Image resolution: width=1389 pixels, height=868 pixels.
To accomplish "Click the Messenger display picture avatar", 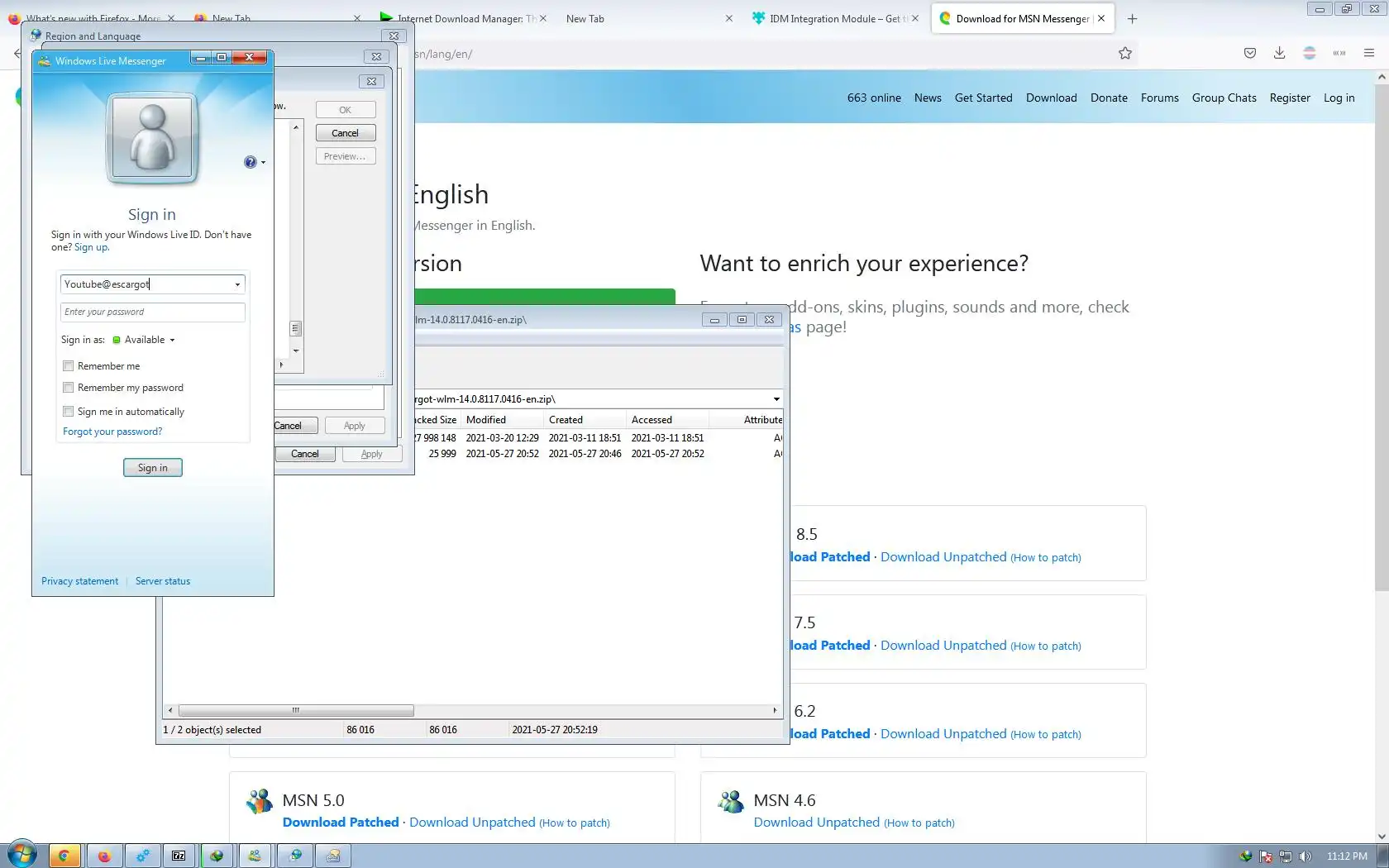I will 152,137.
